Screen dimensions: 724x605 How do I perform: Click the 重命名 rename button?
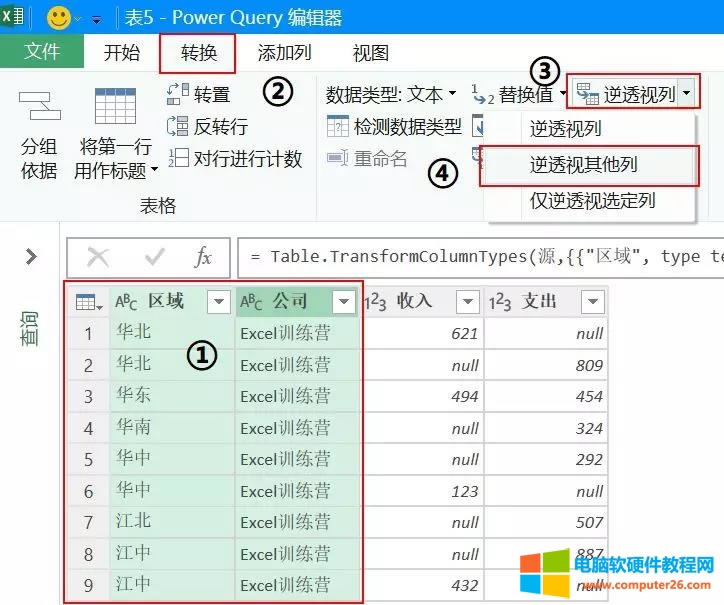(367, 158)
